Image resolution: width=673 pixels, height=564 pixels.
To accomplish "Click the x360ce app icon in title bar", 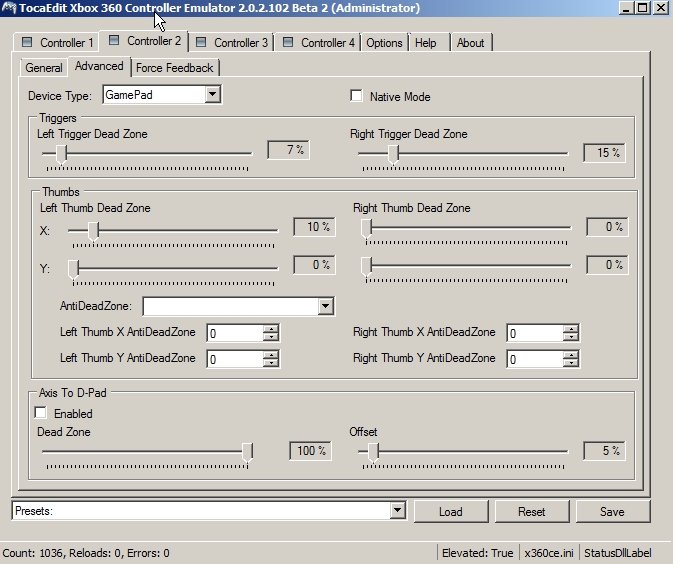I will (9, 7).
